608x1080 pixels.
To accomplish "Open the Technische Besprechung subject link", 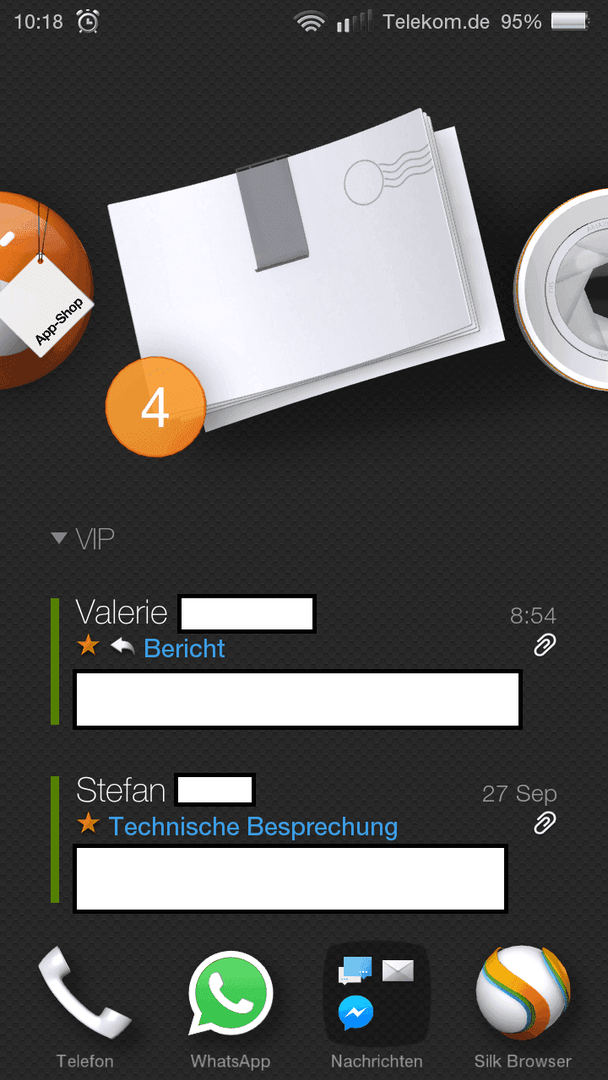I will pyautogui.click(x=253, y=826).
